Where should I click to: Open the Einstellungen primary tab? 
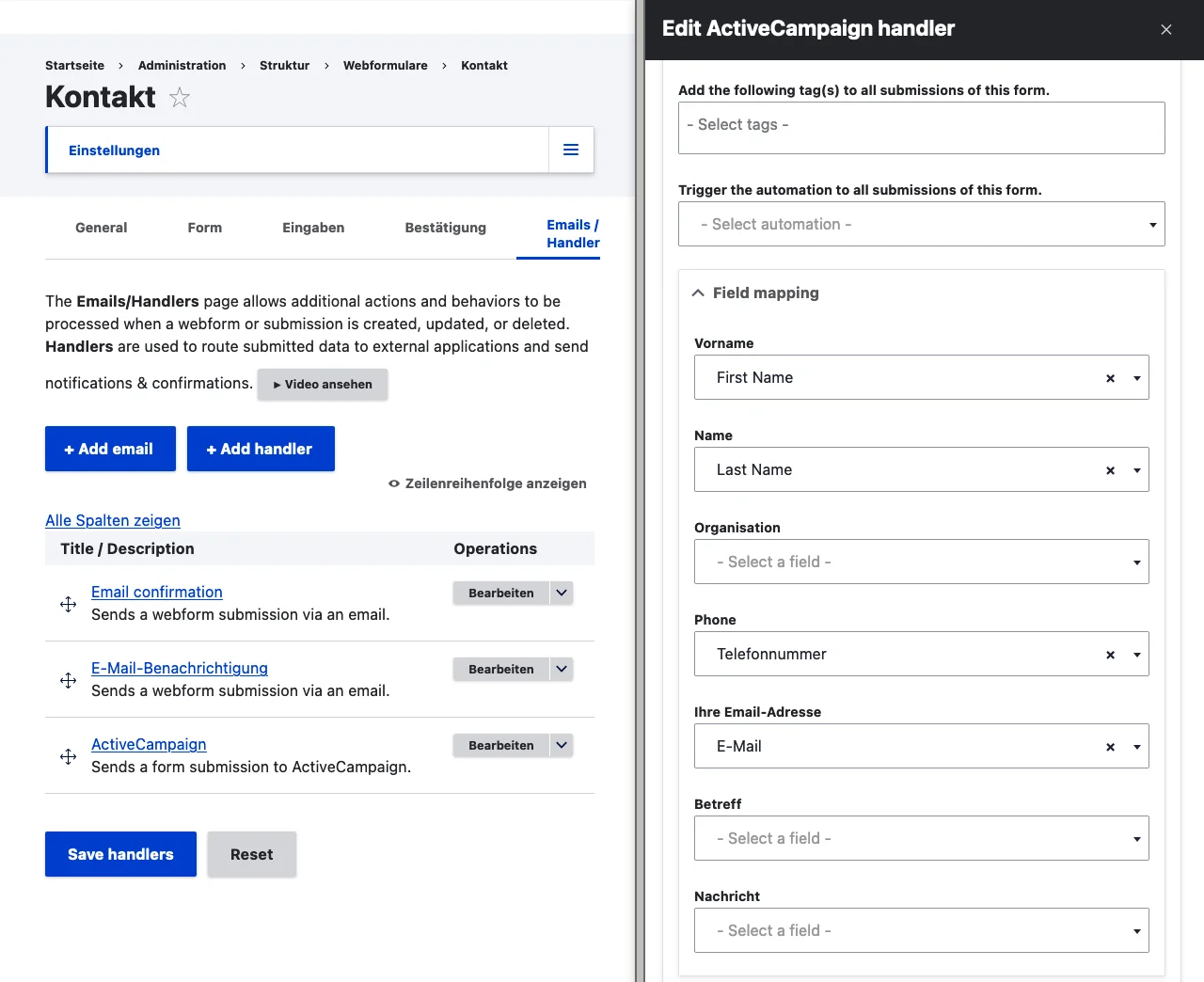pos(114,150)
